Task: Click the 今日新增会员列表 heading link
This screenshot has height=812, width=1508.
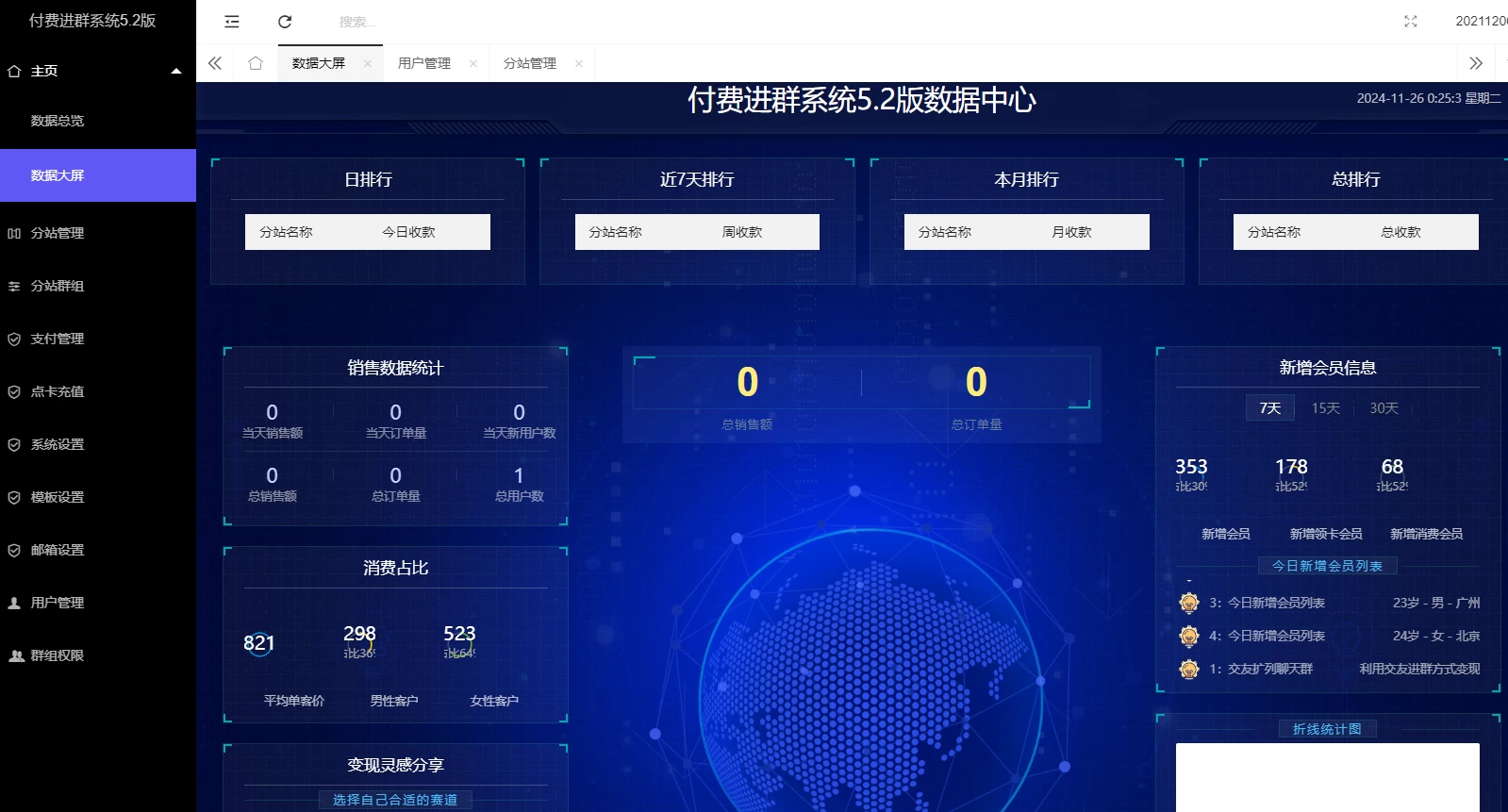Action: point(1327,566)
